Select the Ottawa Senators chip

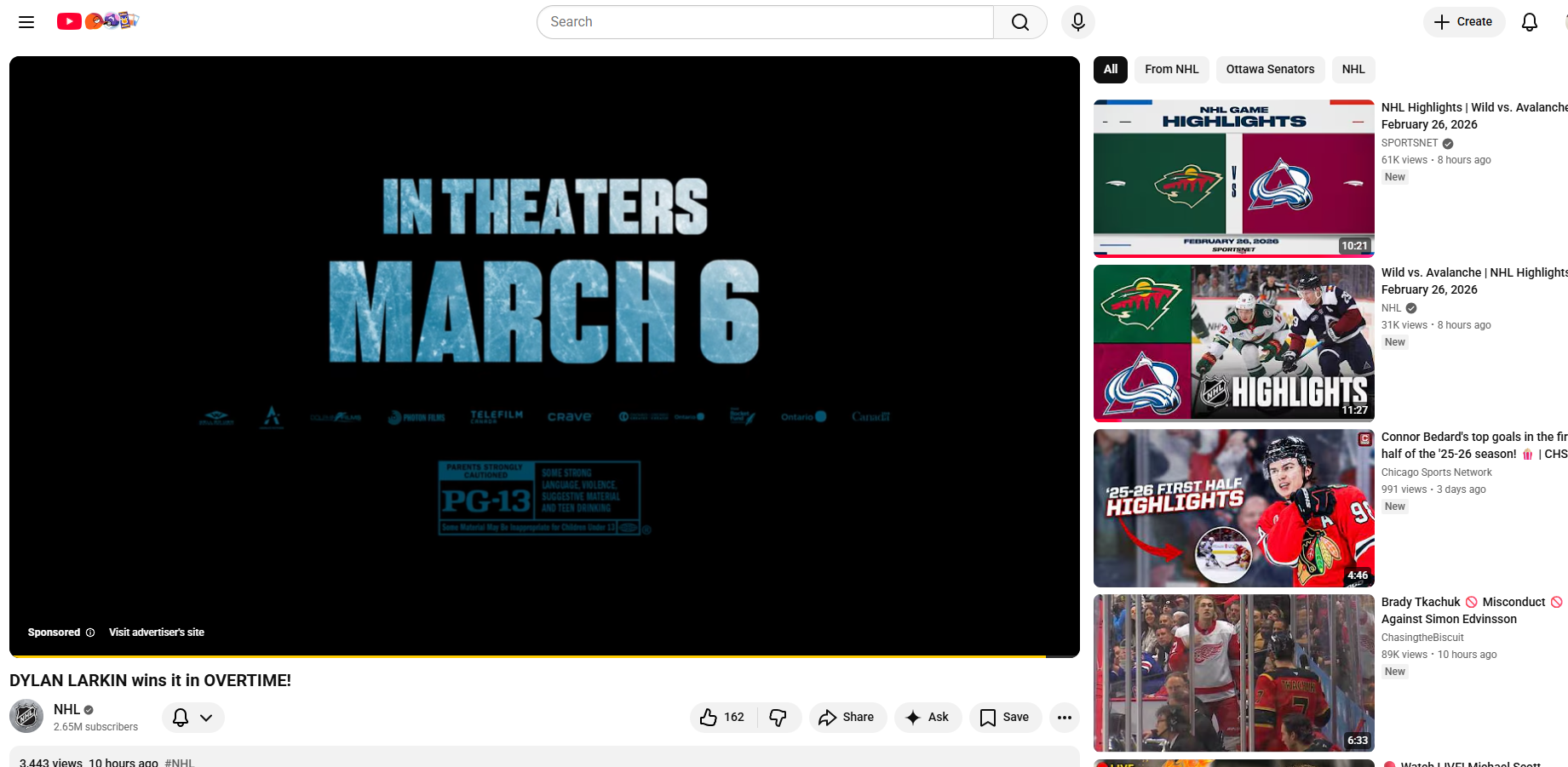click(x=1270, y=69)
